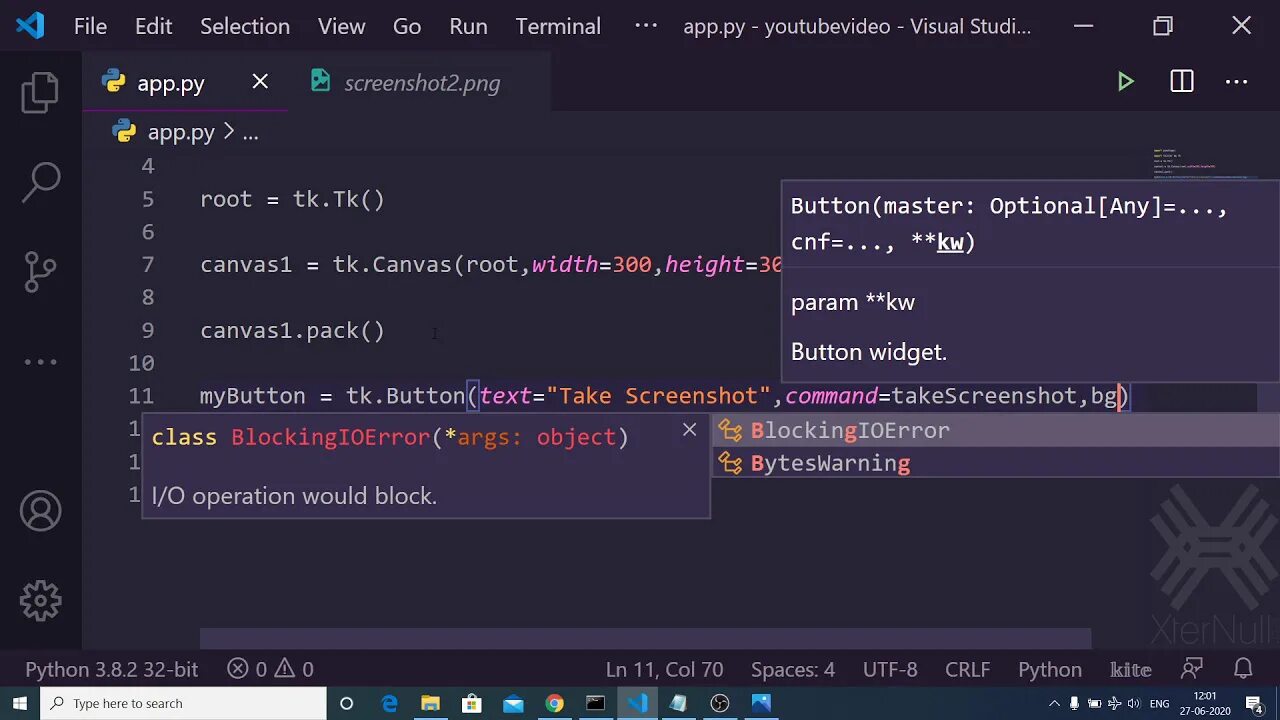
Task: Click Ln 11, Col 70 indicator
Action: pos(664,669)
